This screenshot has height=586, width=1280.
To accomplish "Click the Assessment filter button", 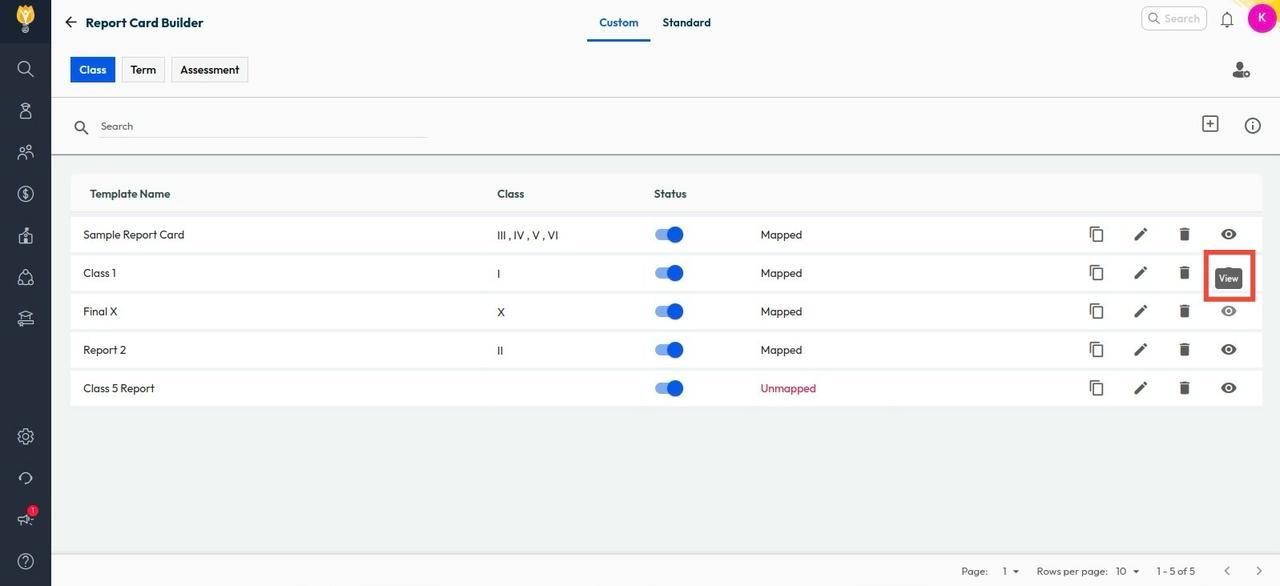I will (209, 70).
